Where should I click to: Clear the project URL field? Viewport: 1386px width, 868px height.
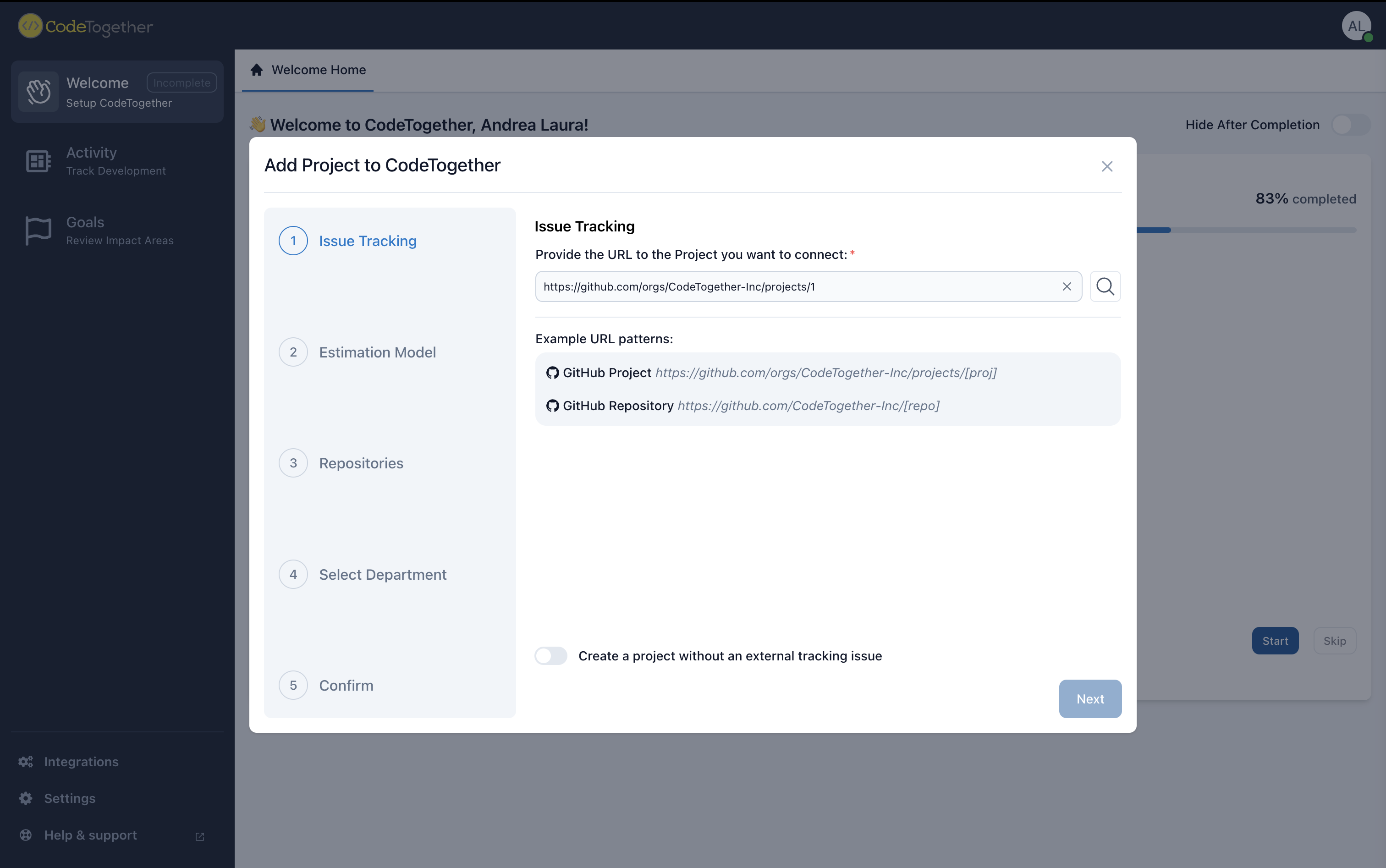coord(1067,286)
